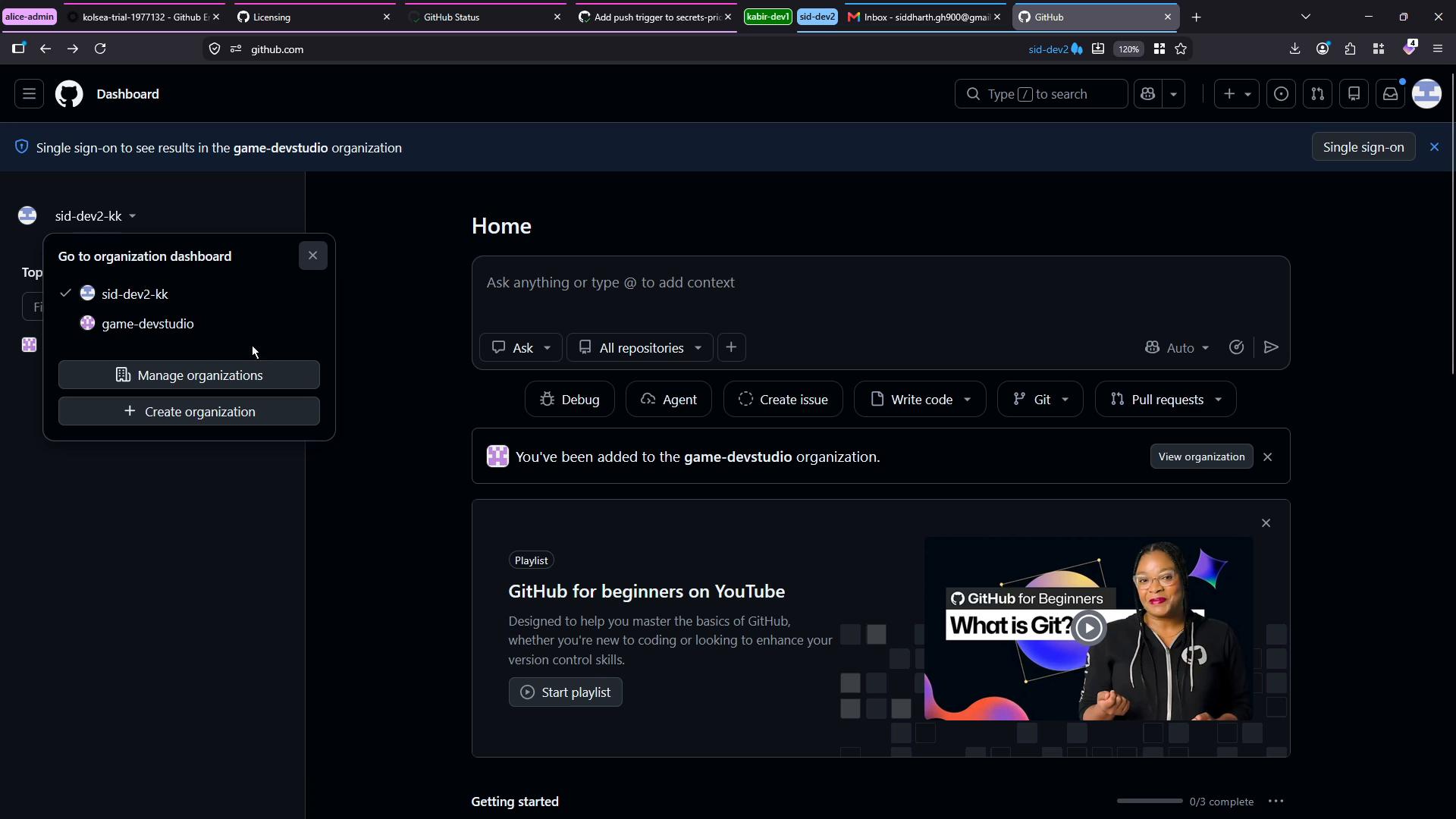Click View organization button

point(1201,457)
